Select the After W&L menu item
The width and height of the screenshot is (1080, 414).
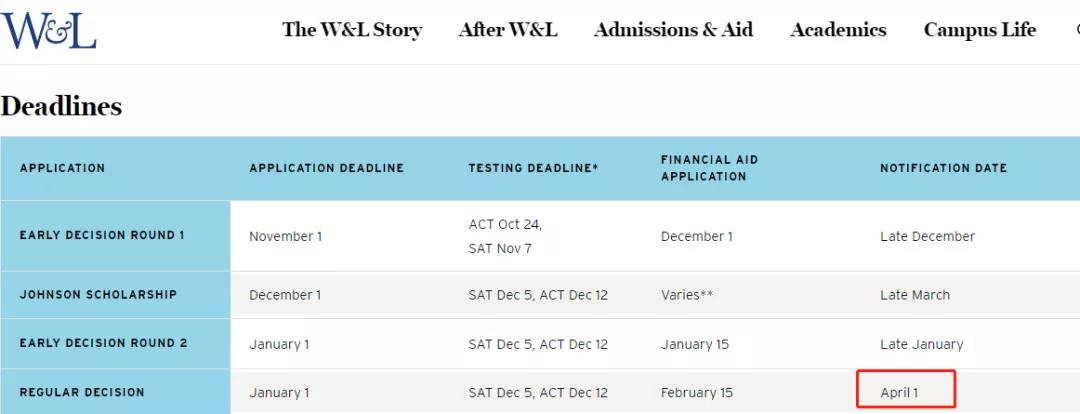(508, 30)
